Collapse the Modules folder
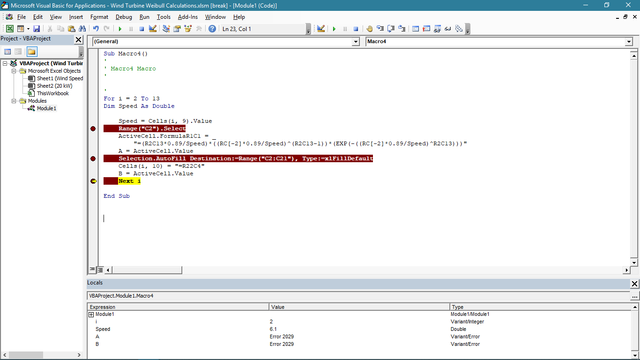The width and height of the screenshot is (640, 360). pos(13,101)
